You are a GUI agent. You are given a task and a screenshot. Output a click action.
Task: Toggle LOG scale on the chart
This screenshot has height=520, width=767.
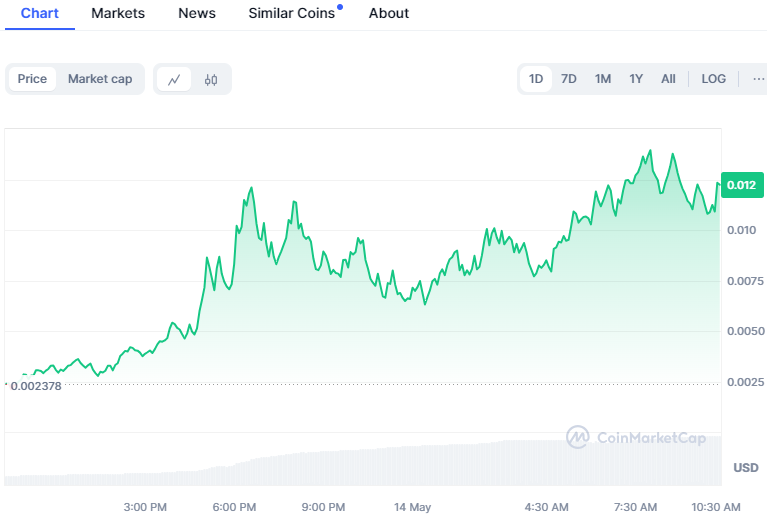pos(713,79)
